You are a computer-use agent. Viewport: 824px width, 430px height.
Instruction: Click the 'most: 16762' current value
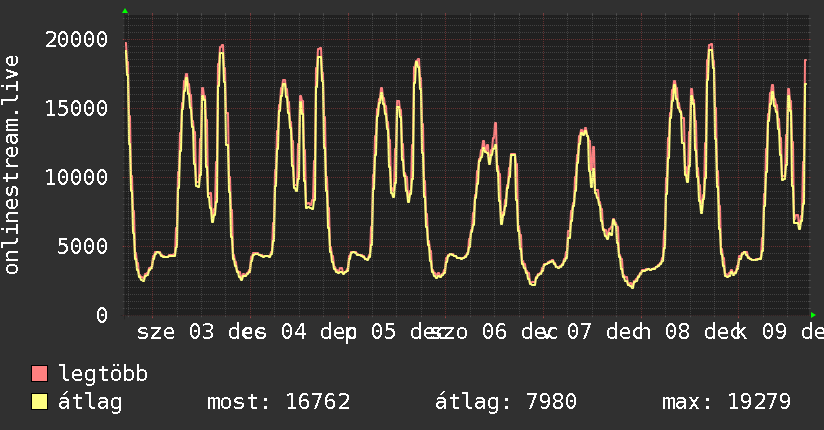coord(279,402)
